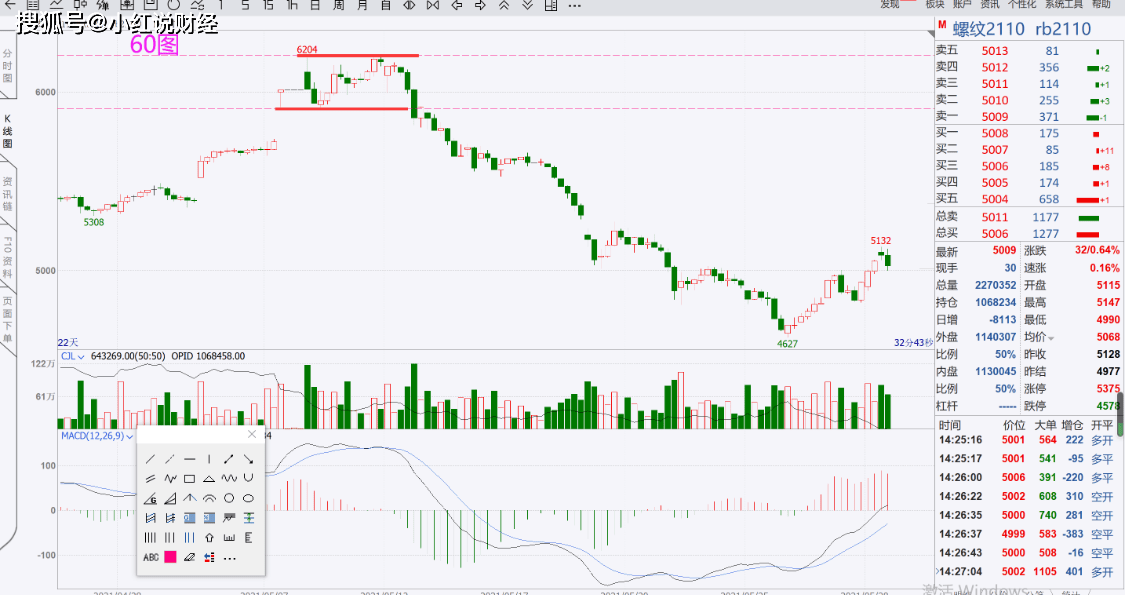Open the pink color swatch
The width and height of the screenshot is (1125, 595).
tap(170, 557)
